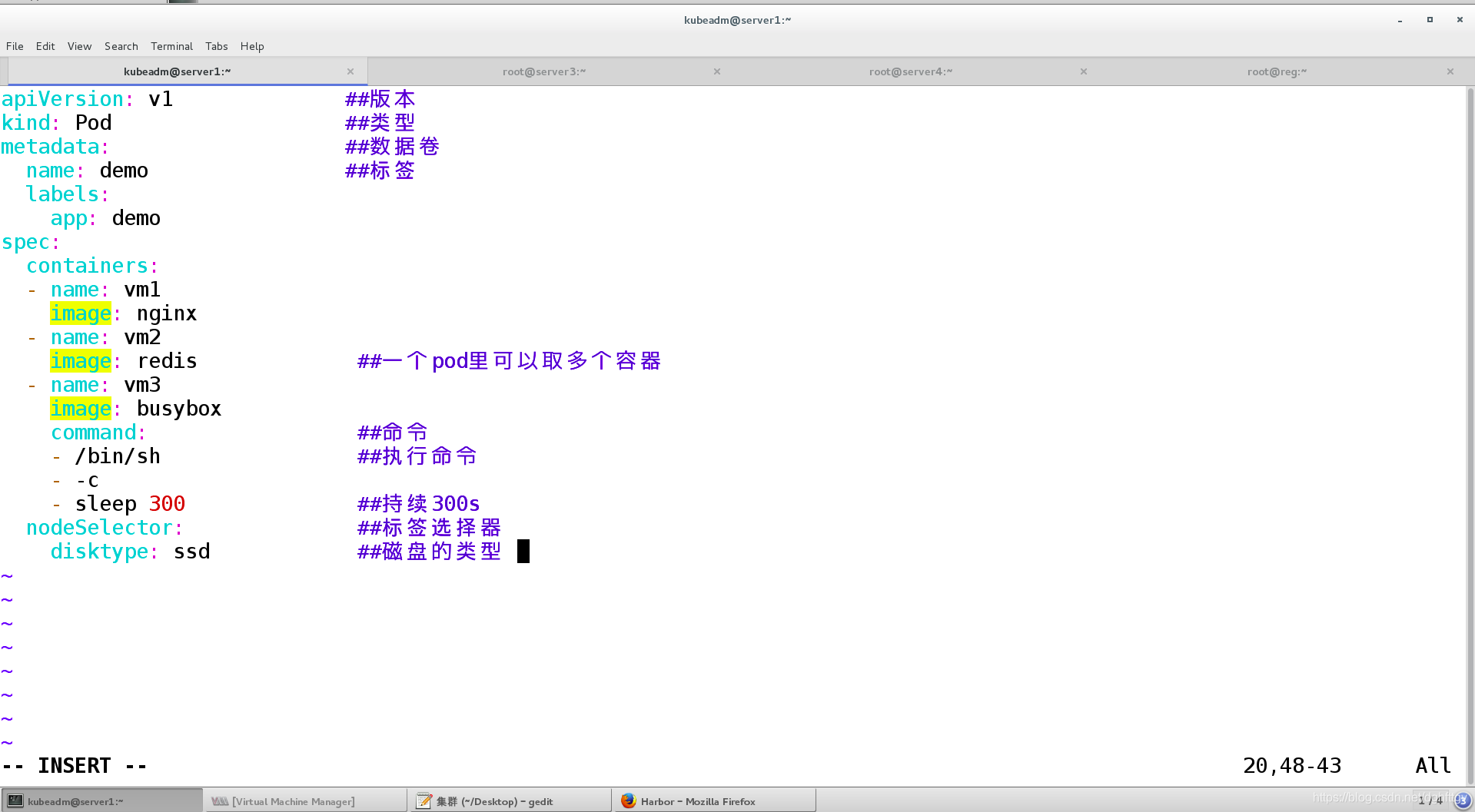Viewport: 1475px width, 812px height.
Task: Click the ##版本 comment
Action: coord(380,99)
